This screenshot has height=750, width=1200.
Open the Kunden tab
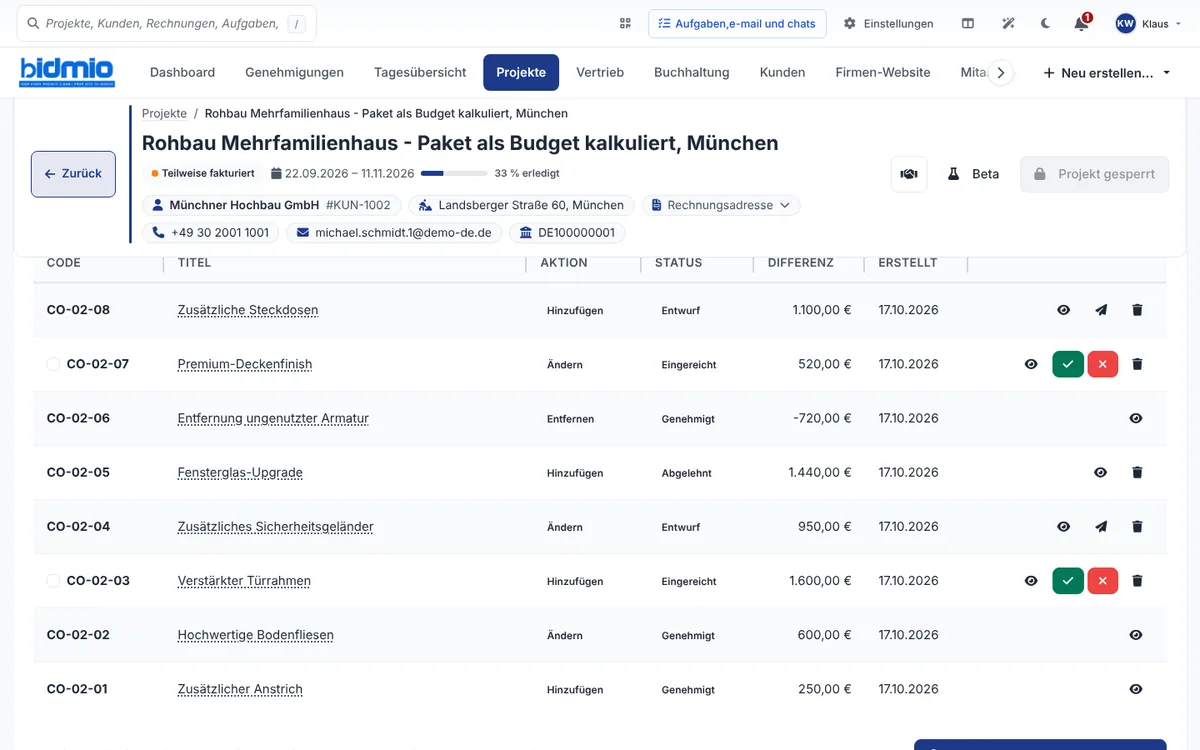pos(782,72)
